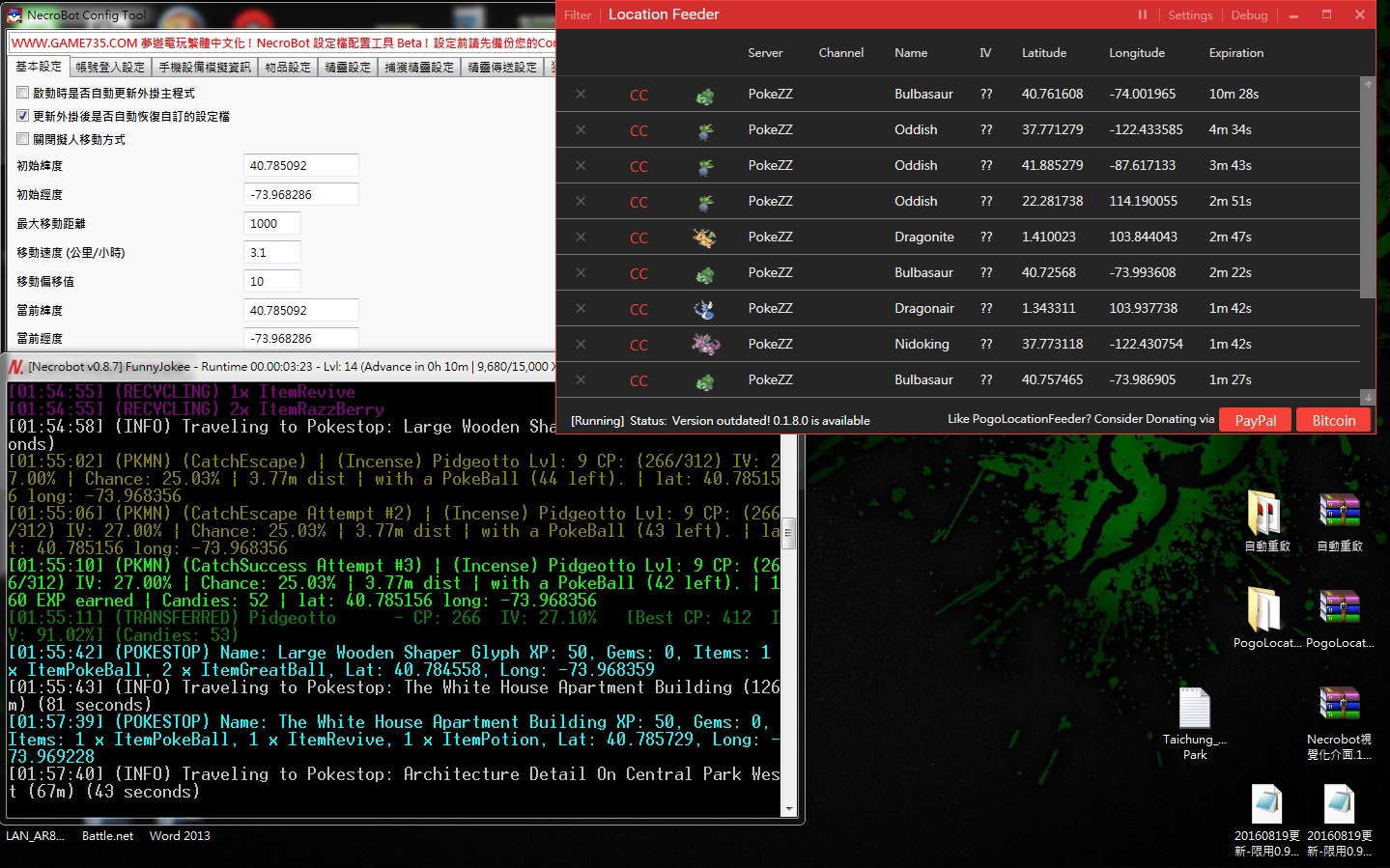1390x868 pixels.
Task: Click the Oddish sprite at latitude 37.771279
Action: (705, 130)
